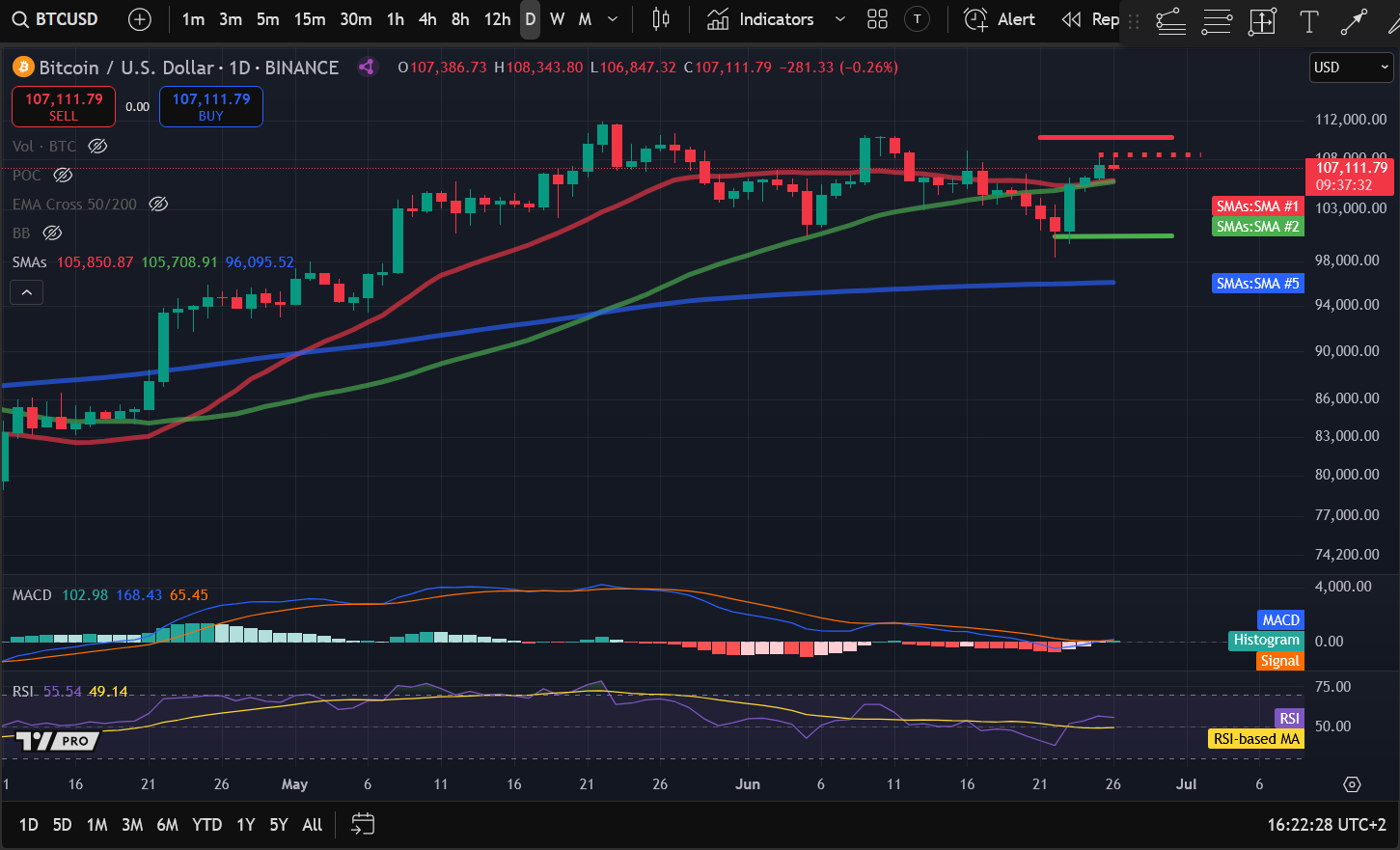Viewport: 1400px width, 850px height.
Task: Select the 1m timeframe
Action: (193, 19)
